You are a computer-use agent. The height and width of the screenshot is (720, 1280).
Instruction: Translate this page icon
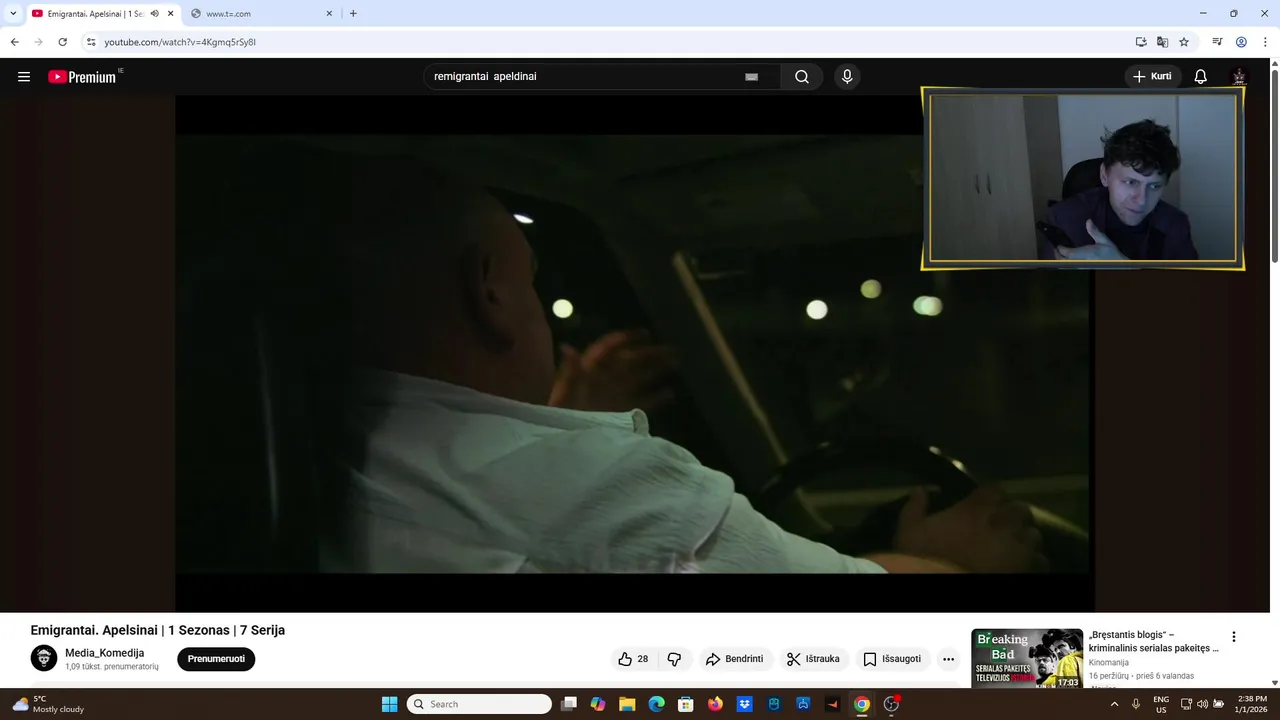click(1162, 42)
